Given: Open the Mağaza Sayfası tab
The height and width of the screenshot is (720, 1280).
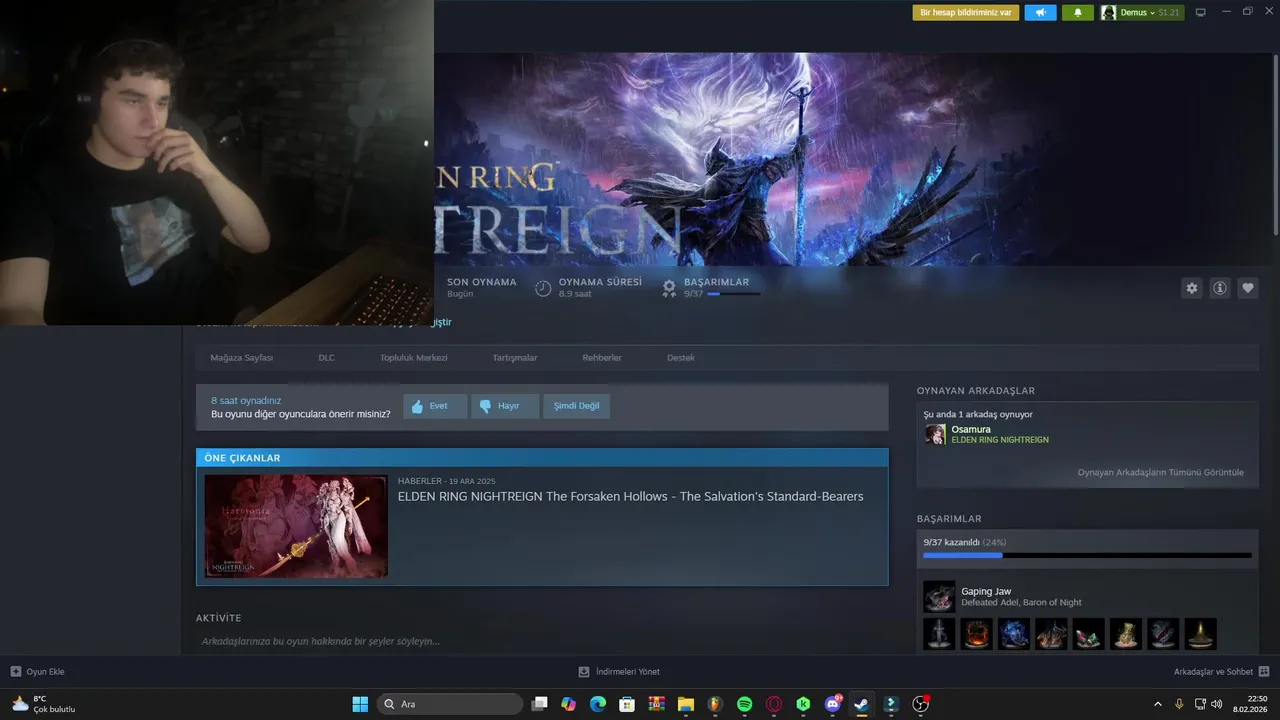Looking at the screenshot, I should tap(241, 358).
